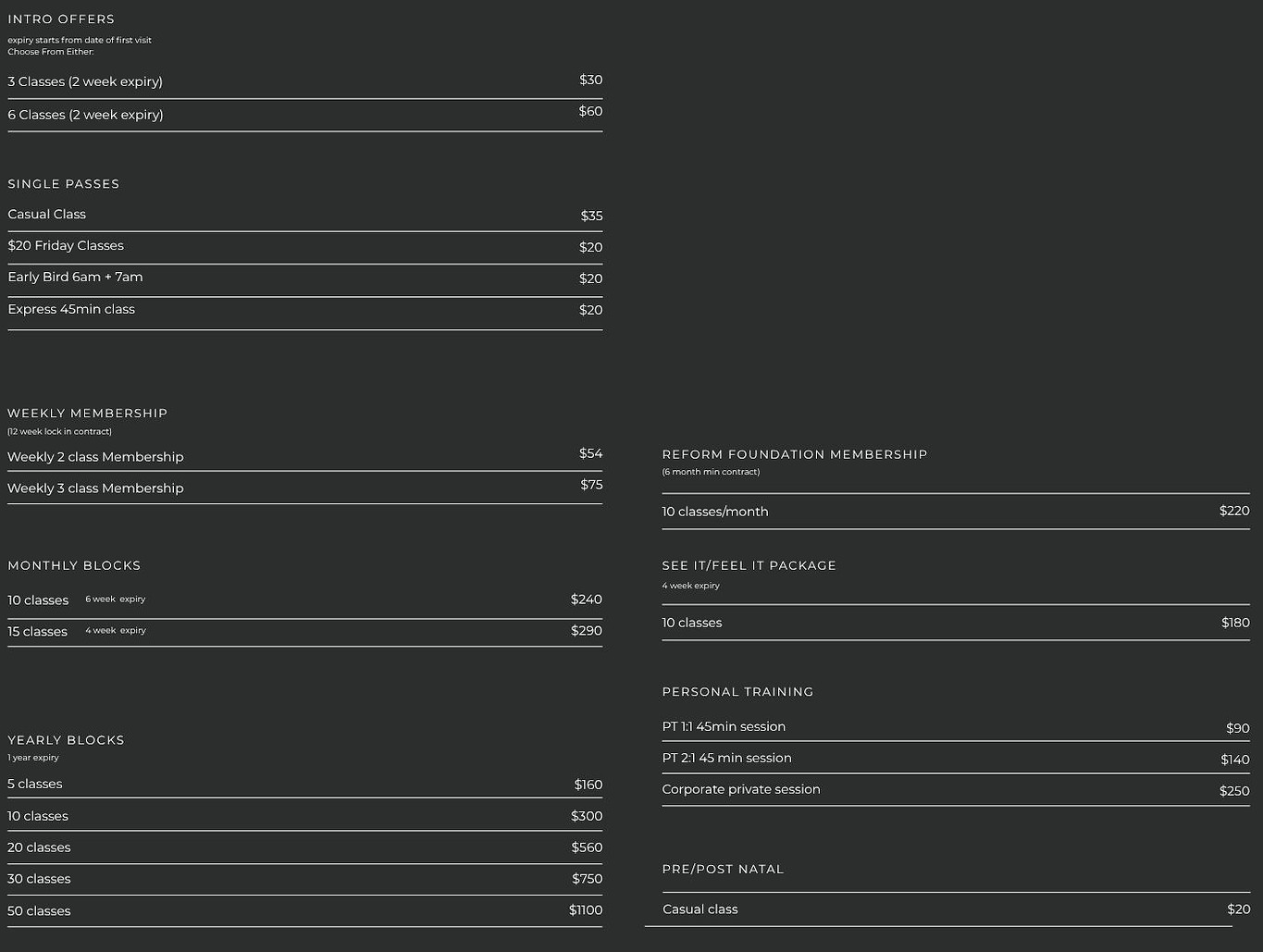Select the 10 classes monthly block at $240
Image resolution: width=1263 pixels, height=952 pixels.
coord(304,600)
